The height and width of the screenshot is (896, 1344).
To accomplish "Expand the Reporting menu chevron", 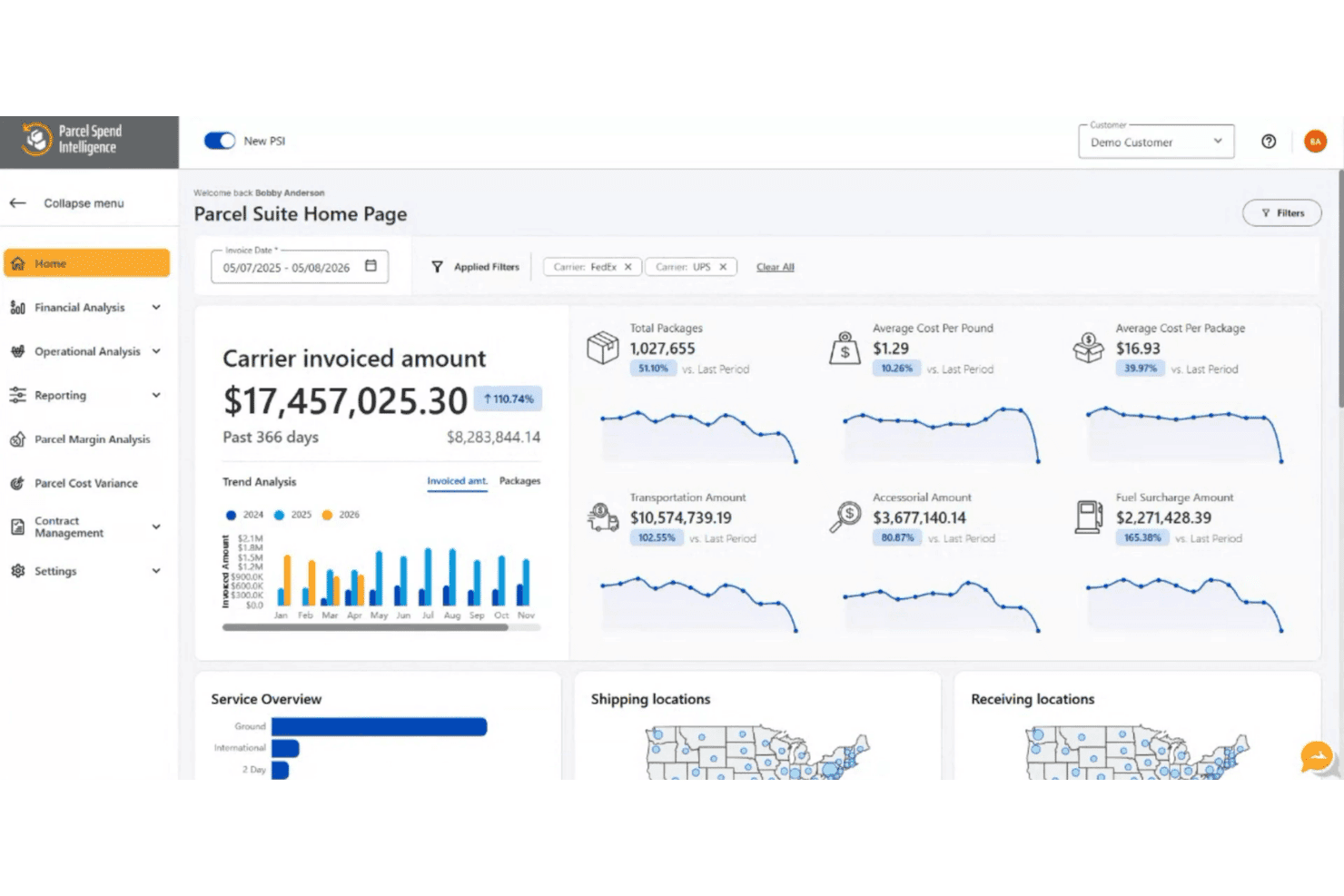I will point(156,395).
